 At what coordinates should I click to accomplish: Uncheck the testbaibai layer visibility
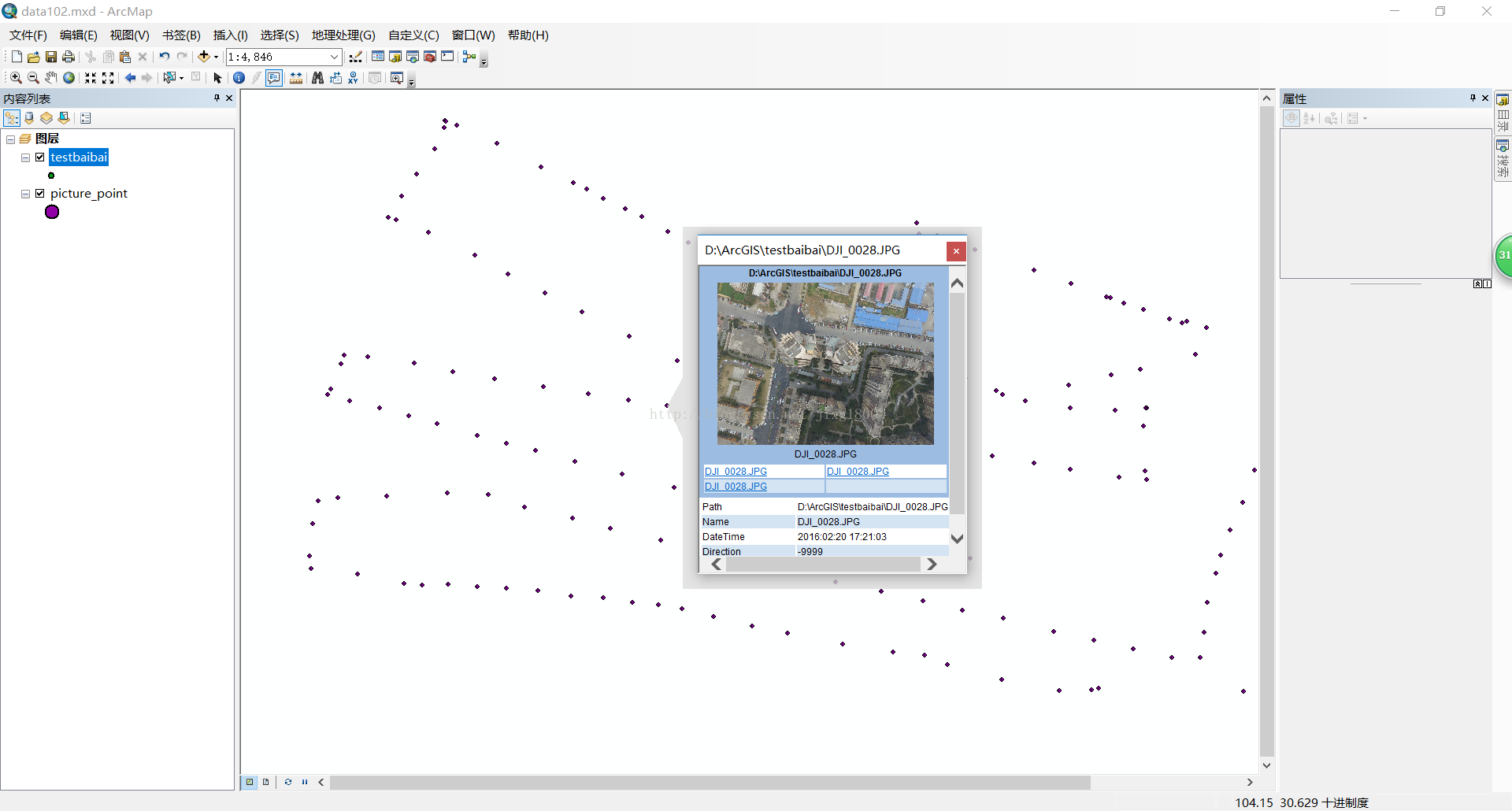pyautogui.click(x=40, y=157)
